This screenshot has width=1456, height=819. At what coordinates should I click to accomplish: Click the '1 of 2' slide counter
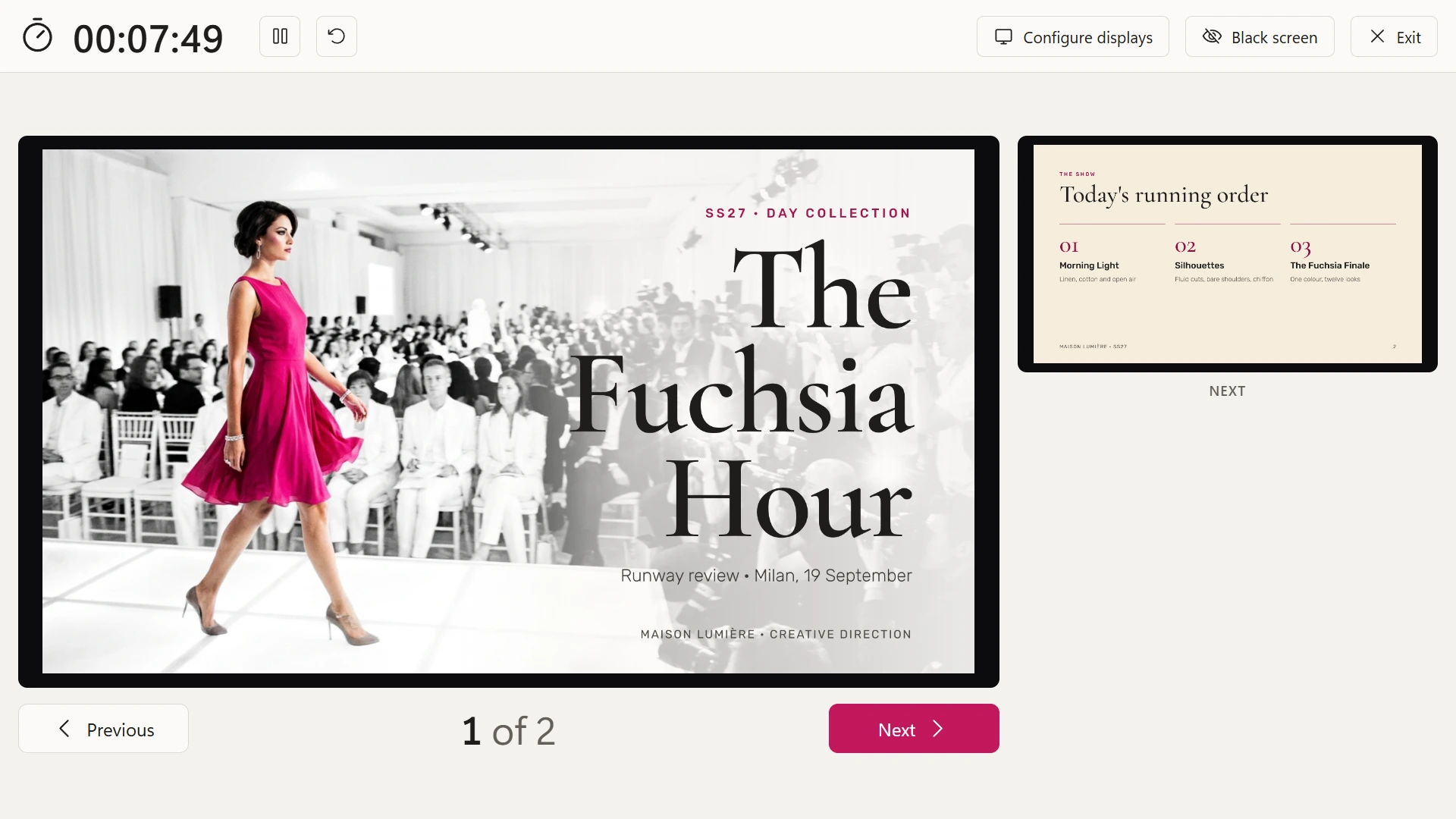pyautogui.click(x=509, y=731)
